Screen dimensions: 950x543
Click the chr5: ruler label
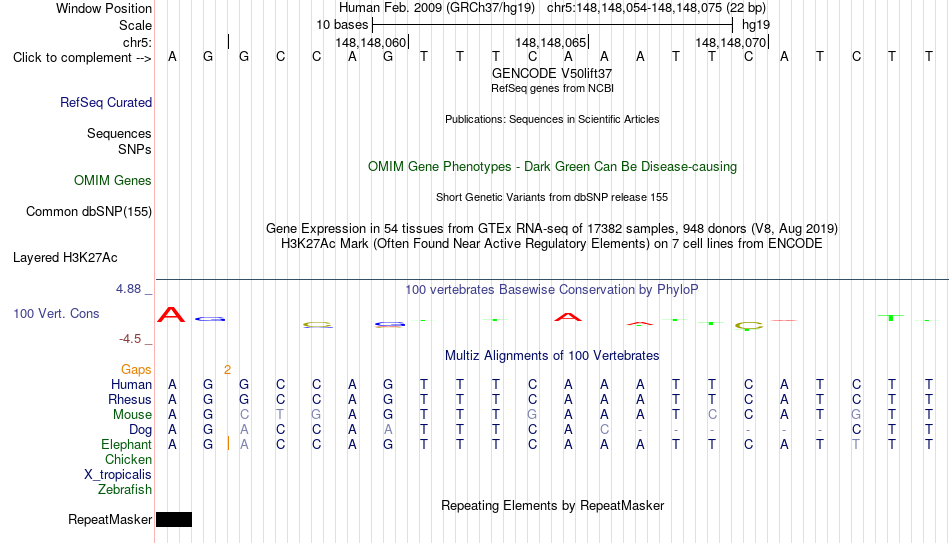coord(138,42)
